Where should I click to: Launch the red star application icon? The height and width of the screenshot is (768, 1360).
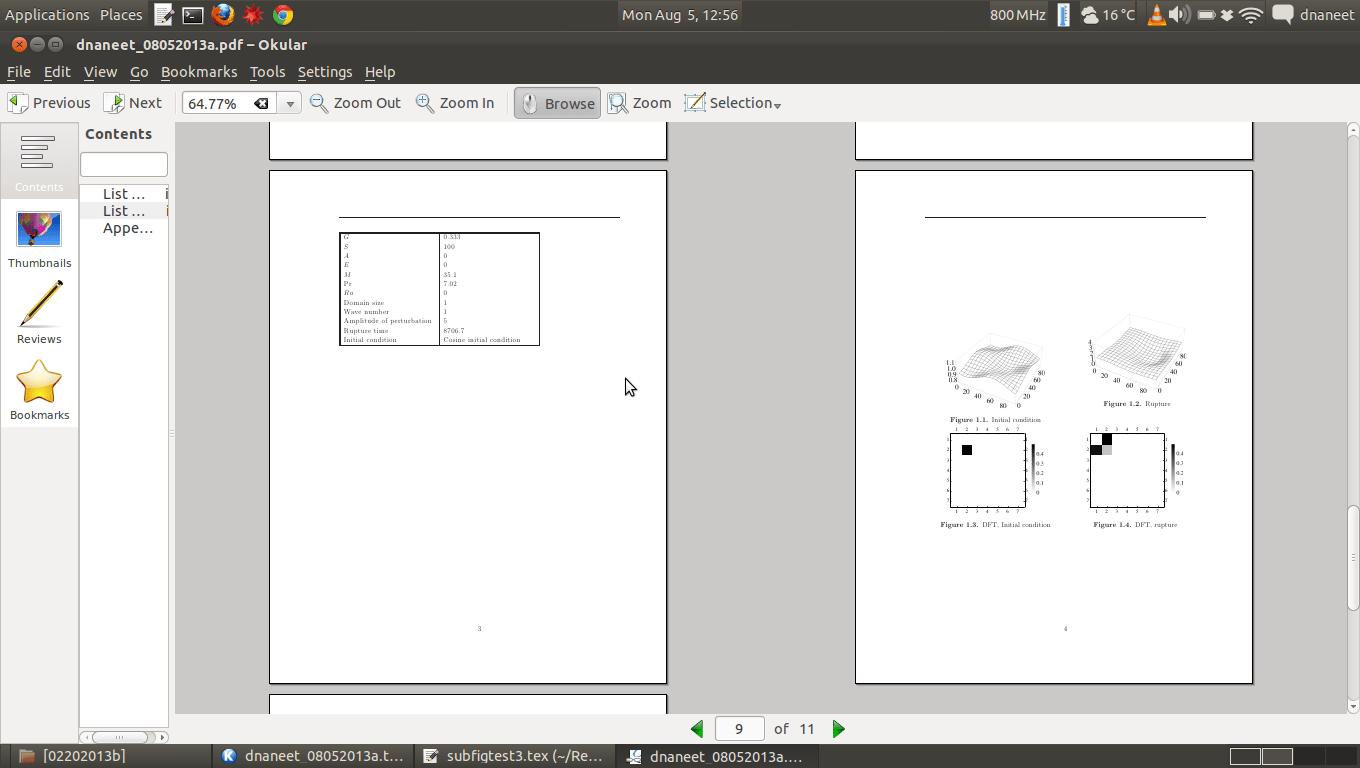[x=253, y=15]
